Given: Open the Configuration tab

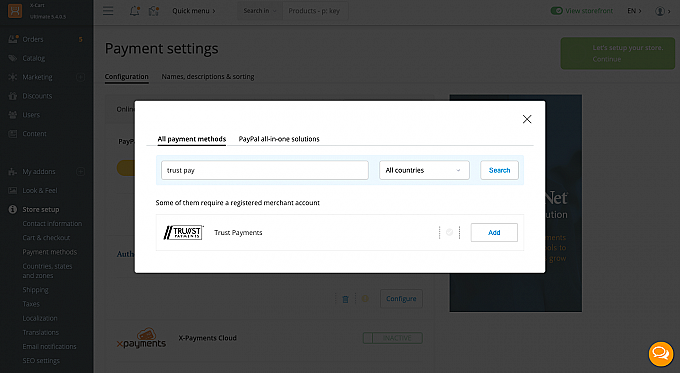Looking at the screenshot, I should click(x=127, y=77).
